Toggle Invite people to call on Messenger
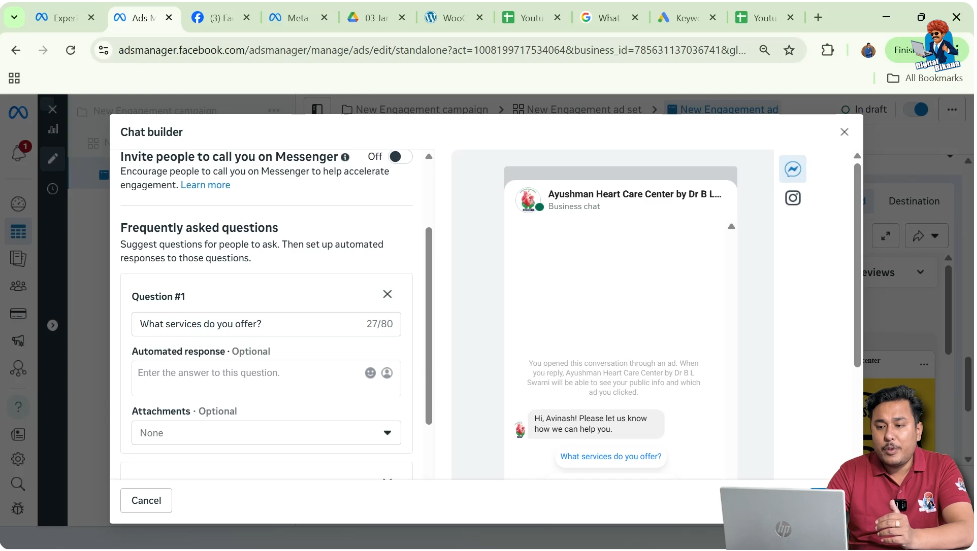The width and height of the screenshot is (977, 551). 399,156
